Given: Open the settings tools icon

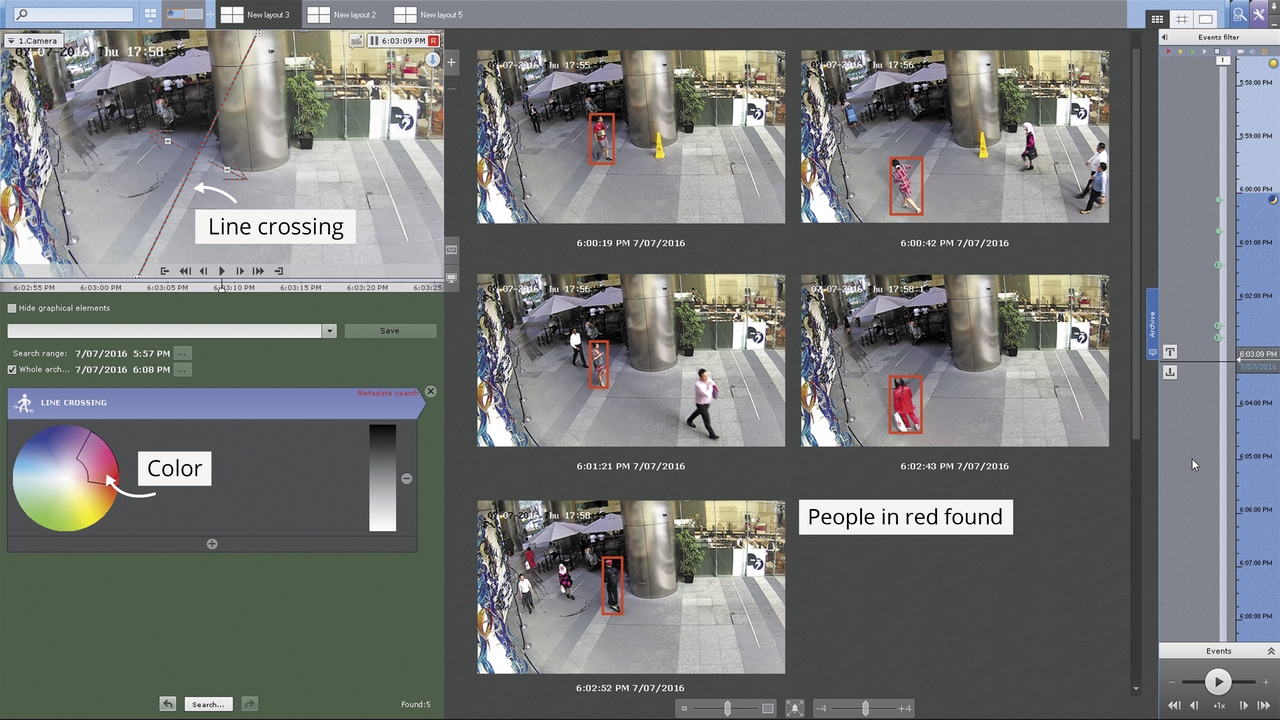Looking at the screenshot, I should point(1259,14).
